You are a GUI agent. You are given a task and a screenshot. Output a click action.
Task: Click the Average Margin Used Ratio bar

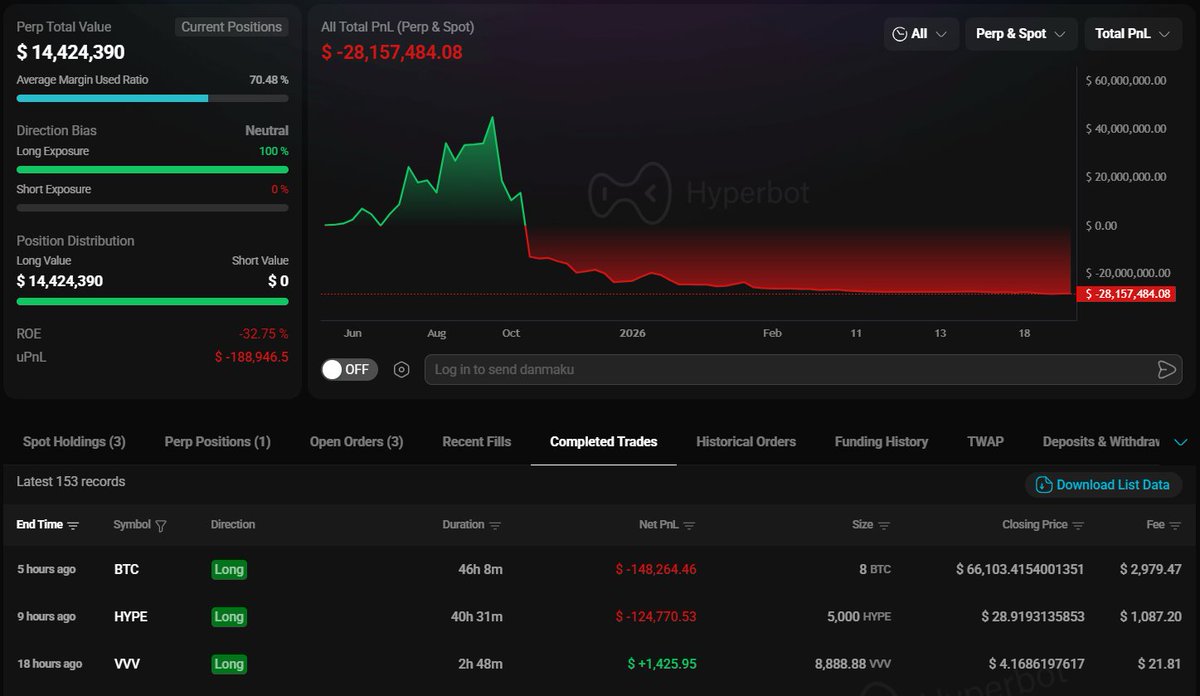point(152,98)
